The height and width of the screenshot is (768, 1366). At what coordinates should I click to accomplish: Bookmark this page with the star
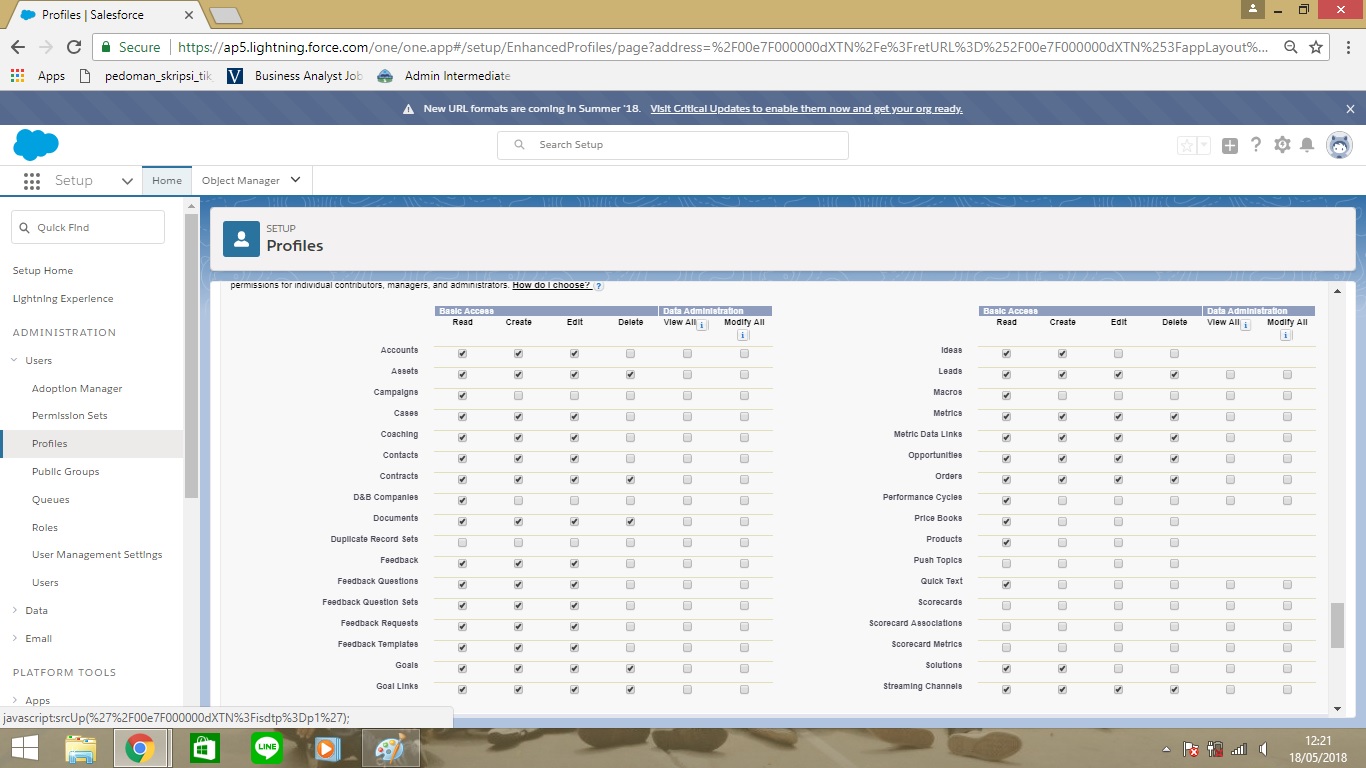click(1316, 47)
